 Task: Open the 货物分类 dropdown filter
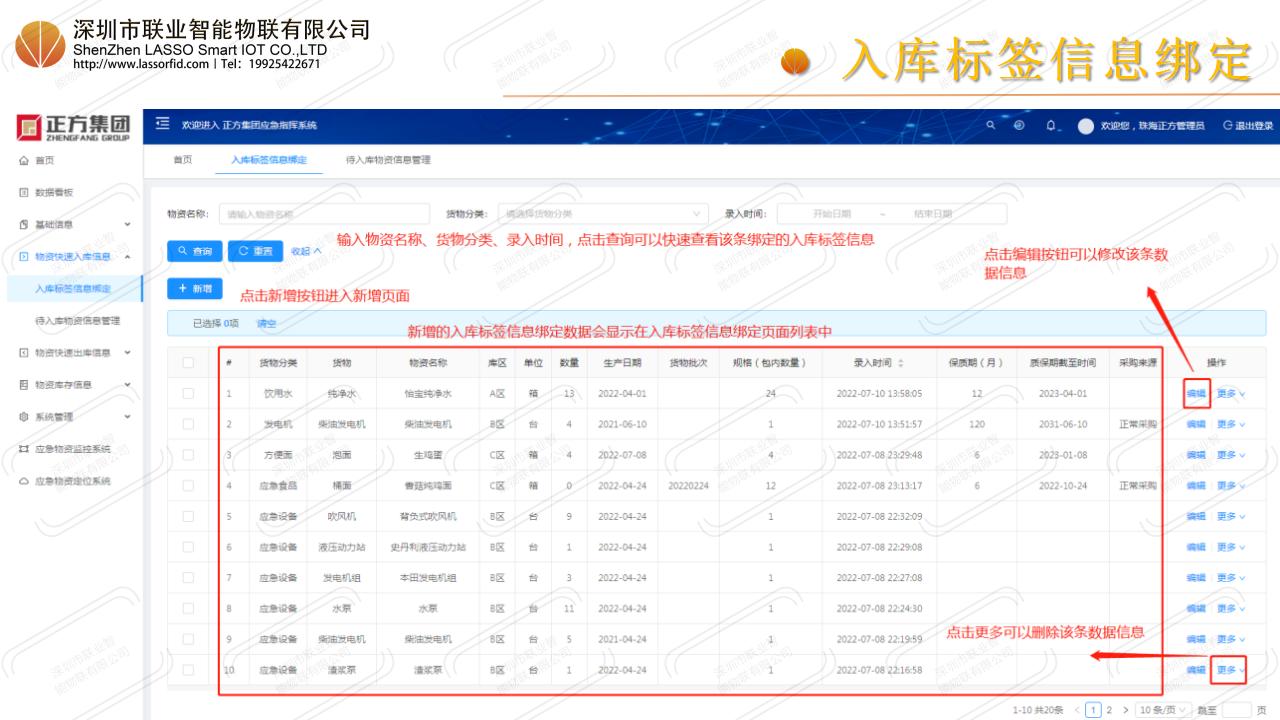(602, 213)
